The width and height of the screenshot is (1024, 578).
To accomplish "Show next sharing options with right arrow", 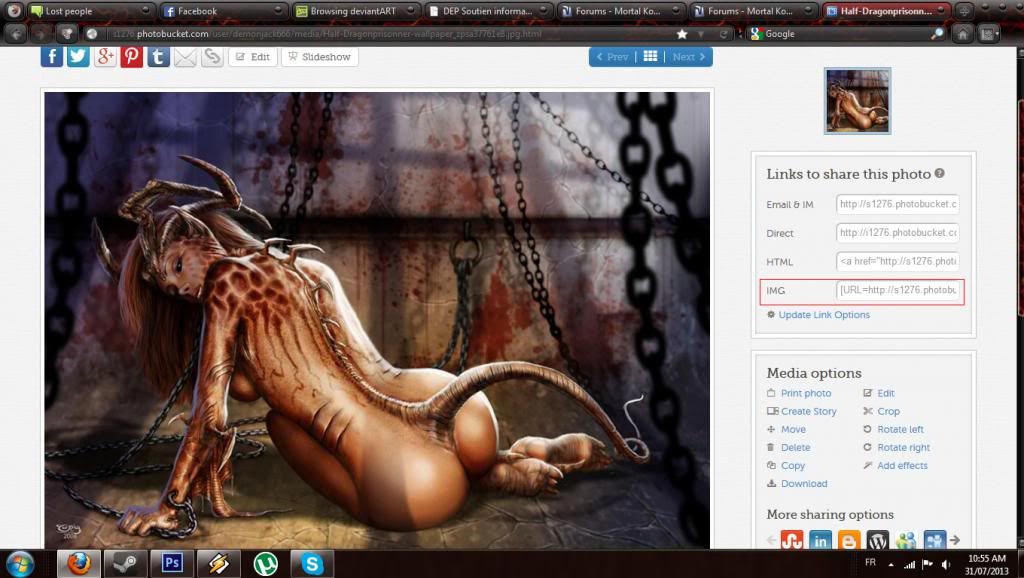I will pyautogui.click(x=955, y=540).
